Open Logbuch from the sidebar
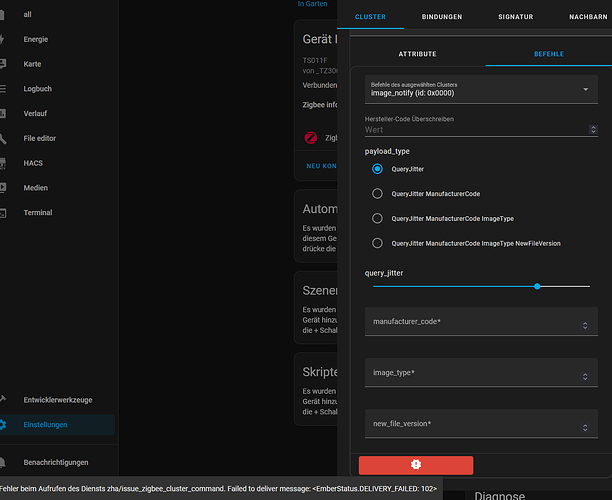The height and width of the screenshot is (500, 612). pyautogui.click(x=3, y=88)
